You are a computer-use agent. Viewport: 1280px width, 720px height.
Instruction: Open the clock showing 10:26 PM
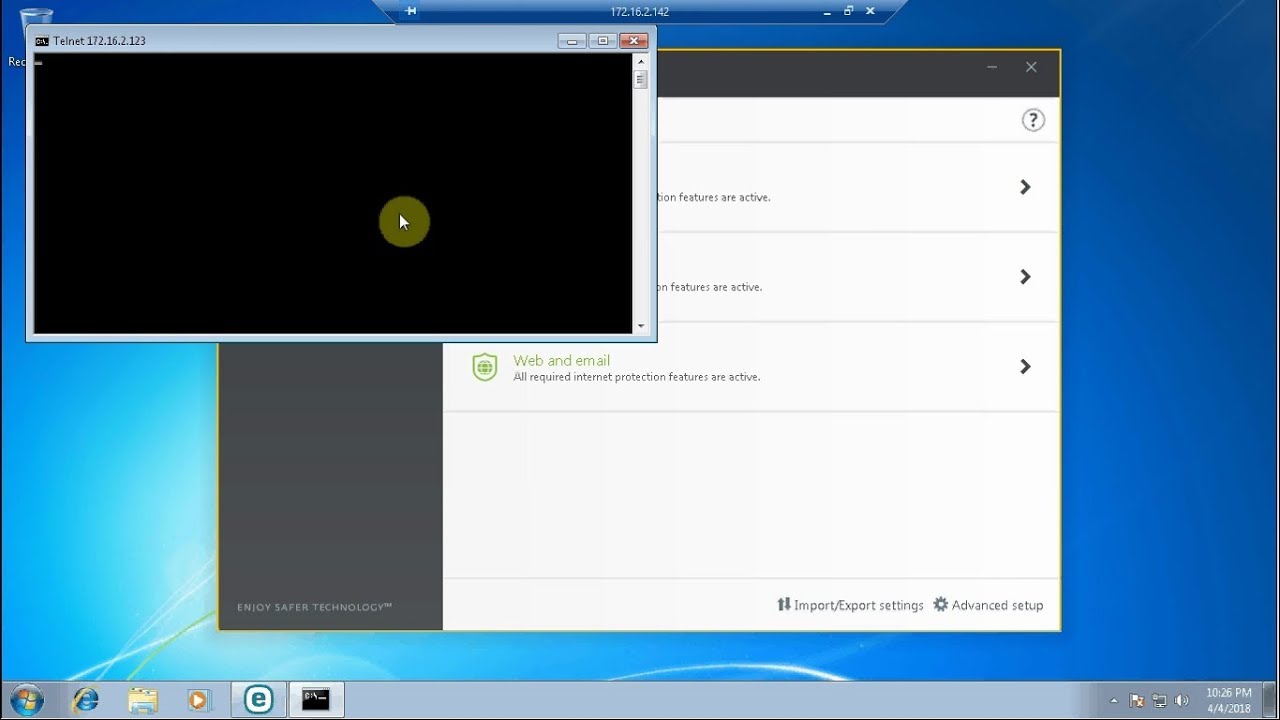point(1228,700)
